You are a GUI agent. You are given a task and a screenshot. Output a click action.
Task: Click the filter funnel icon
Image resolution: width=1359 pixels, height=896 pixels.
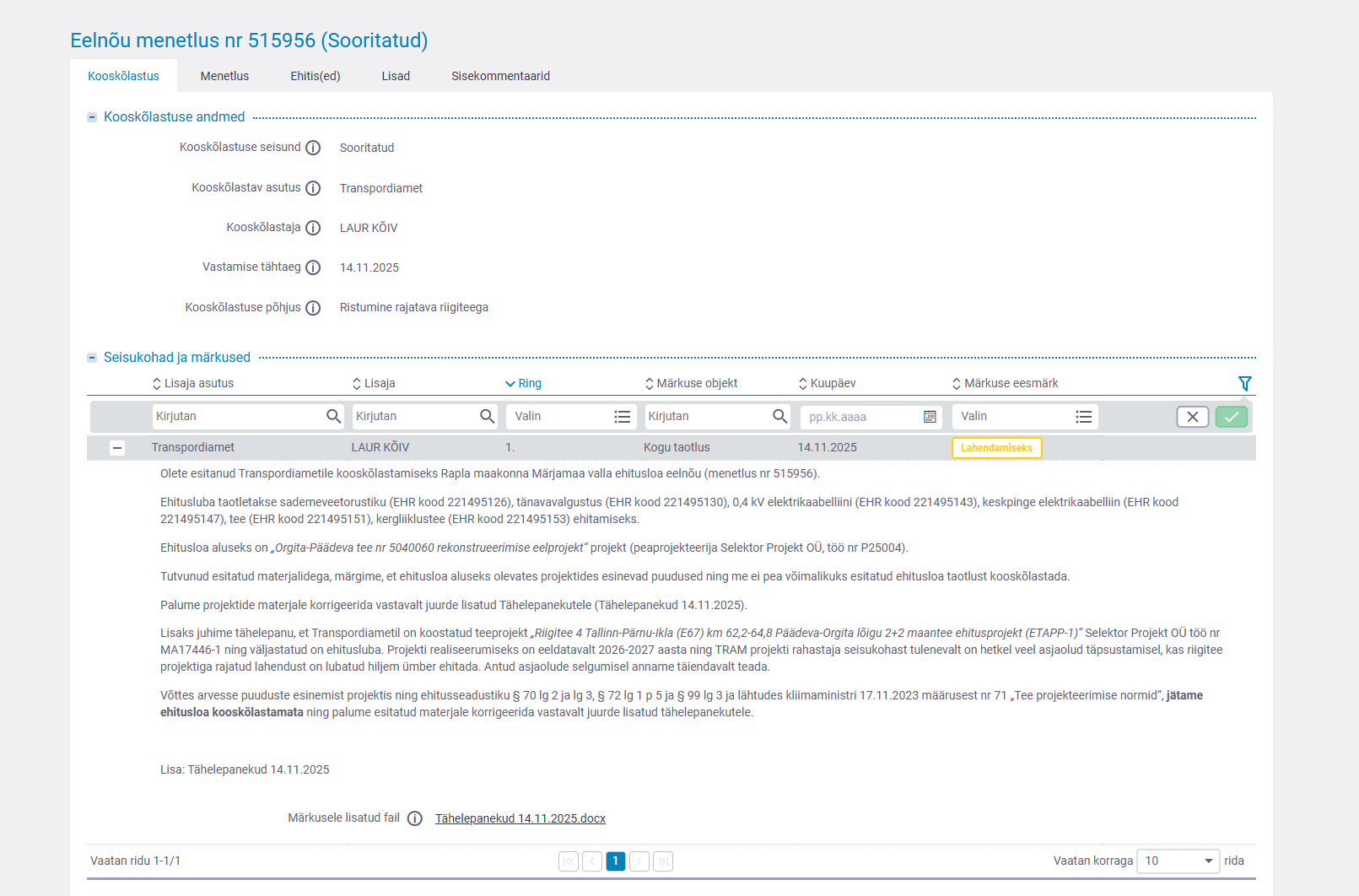coord(1244,384)
